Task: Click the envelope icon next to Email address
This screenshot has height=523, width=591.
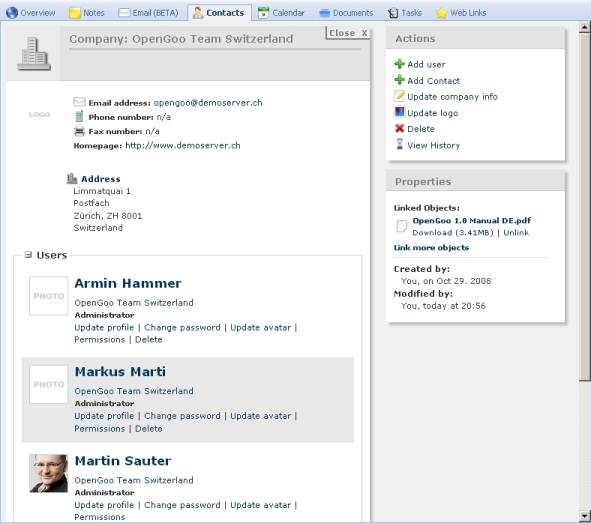Action: (x=79, y=102)
